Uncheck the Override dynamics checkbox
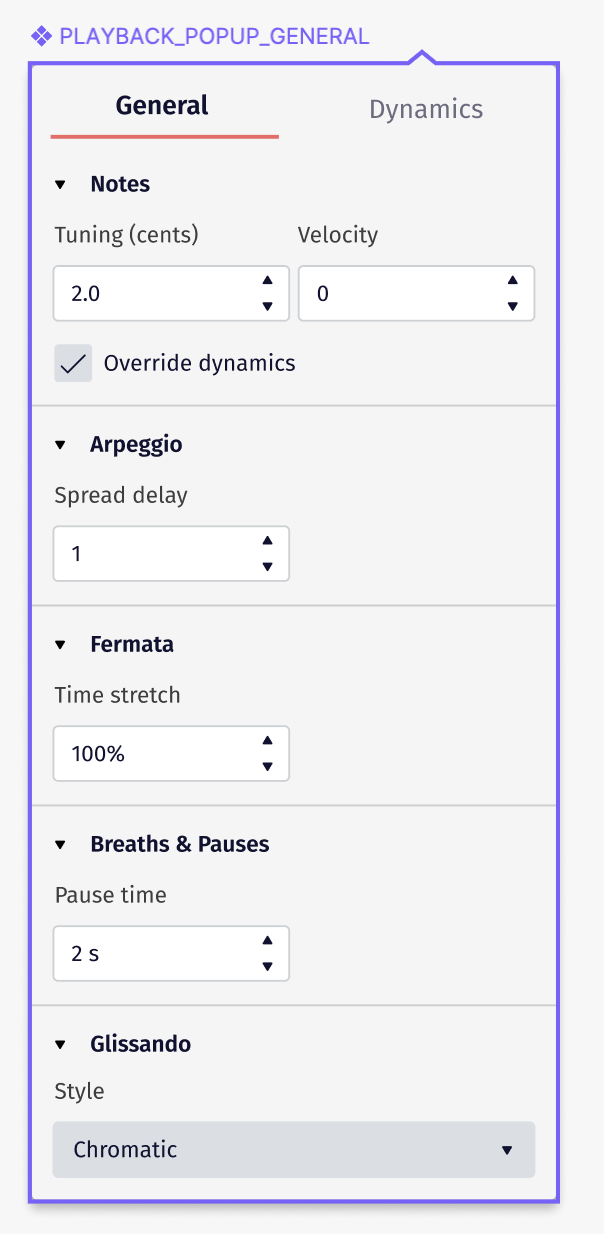604x1234 pixels. 72,363
